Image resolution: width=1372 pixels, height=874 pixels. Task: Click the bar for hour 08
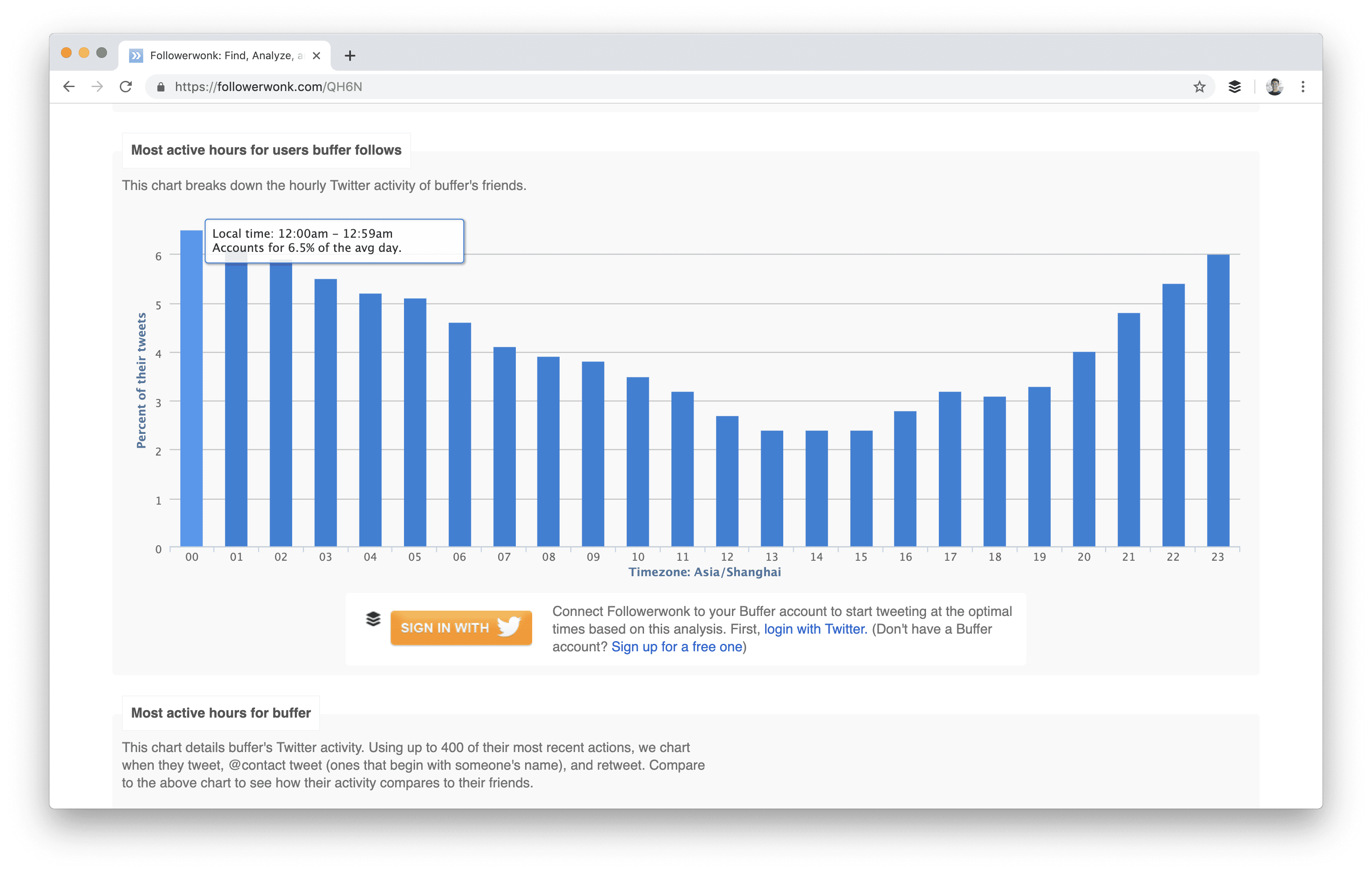(x=548, y=451)
